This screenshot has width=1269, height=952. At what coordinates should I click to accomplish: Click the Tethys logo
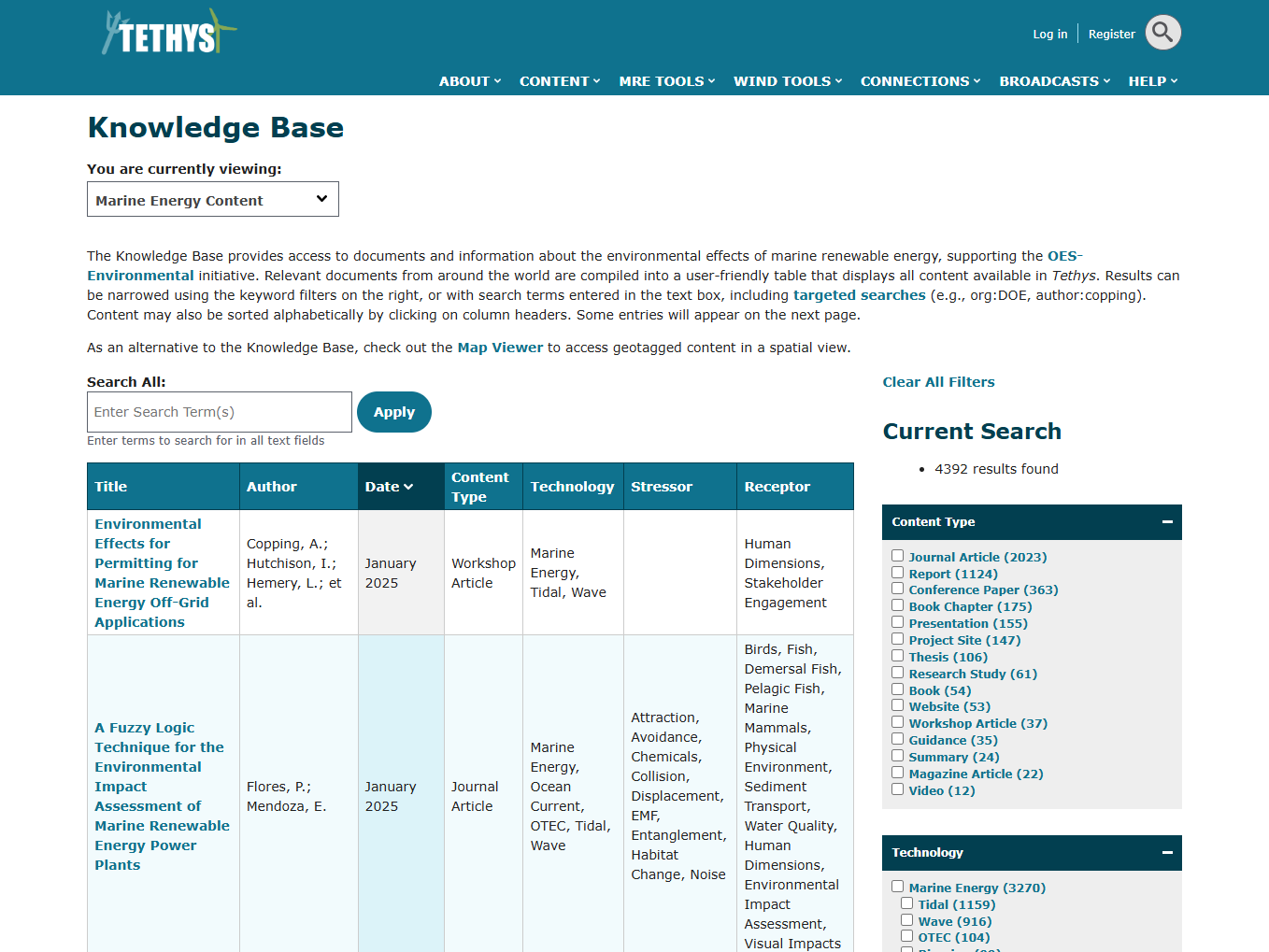(169, 33)
